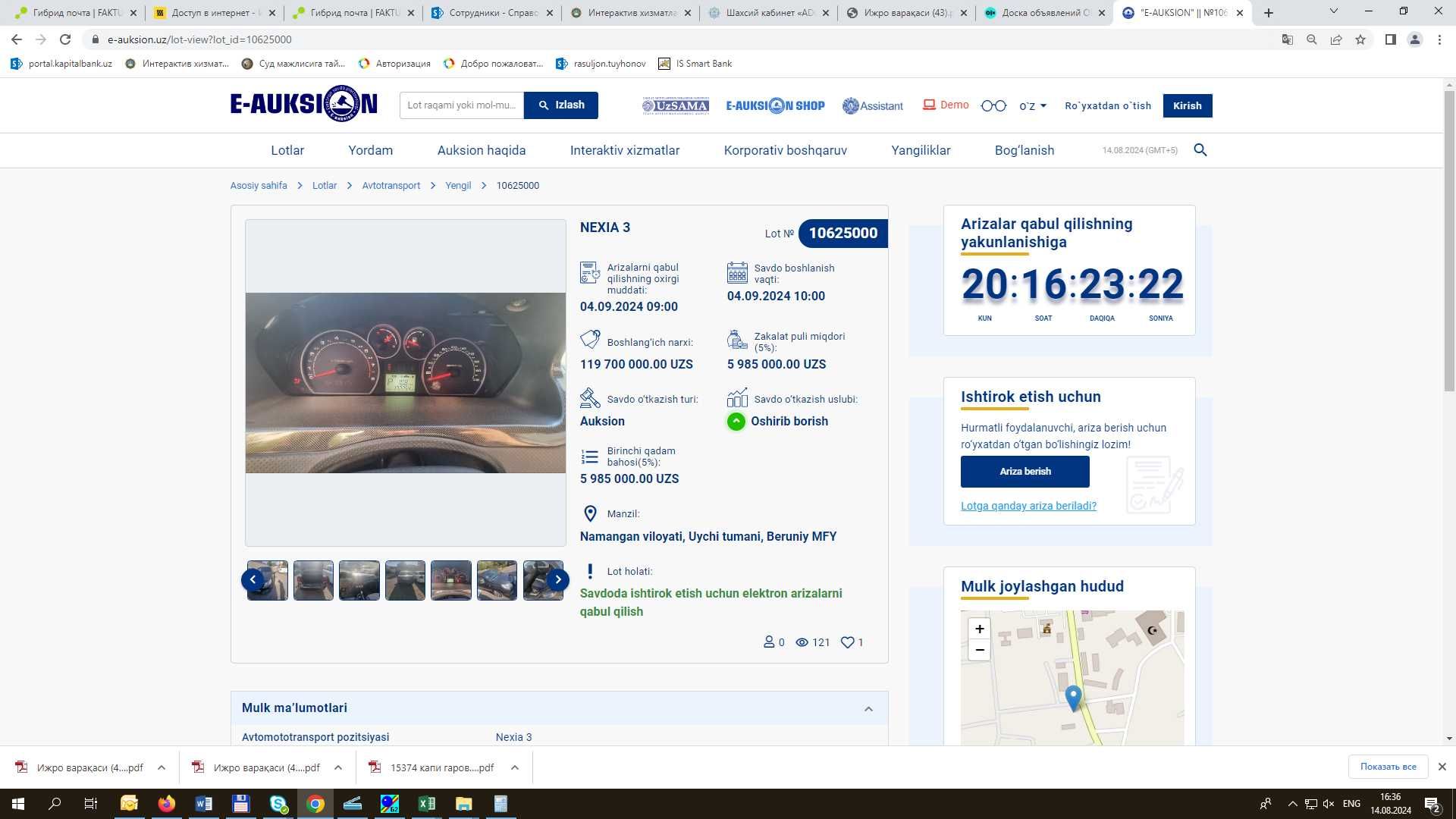
Task: Open IS Smart Bank bookmark
Action: click(695, 64)
